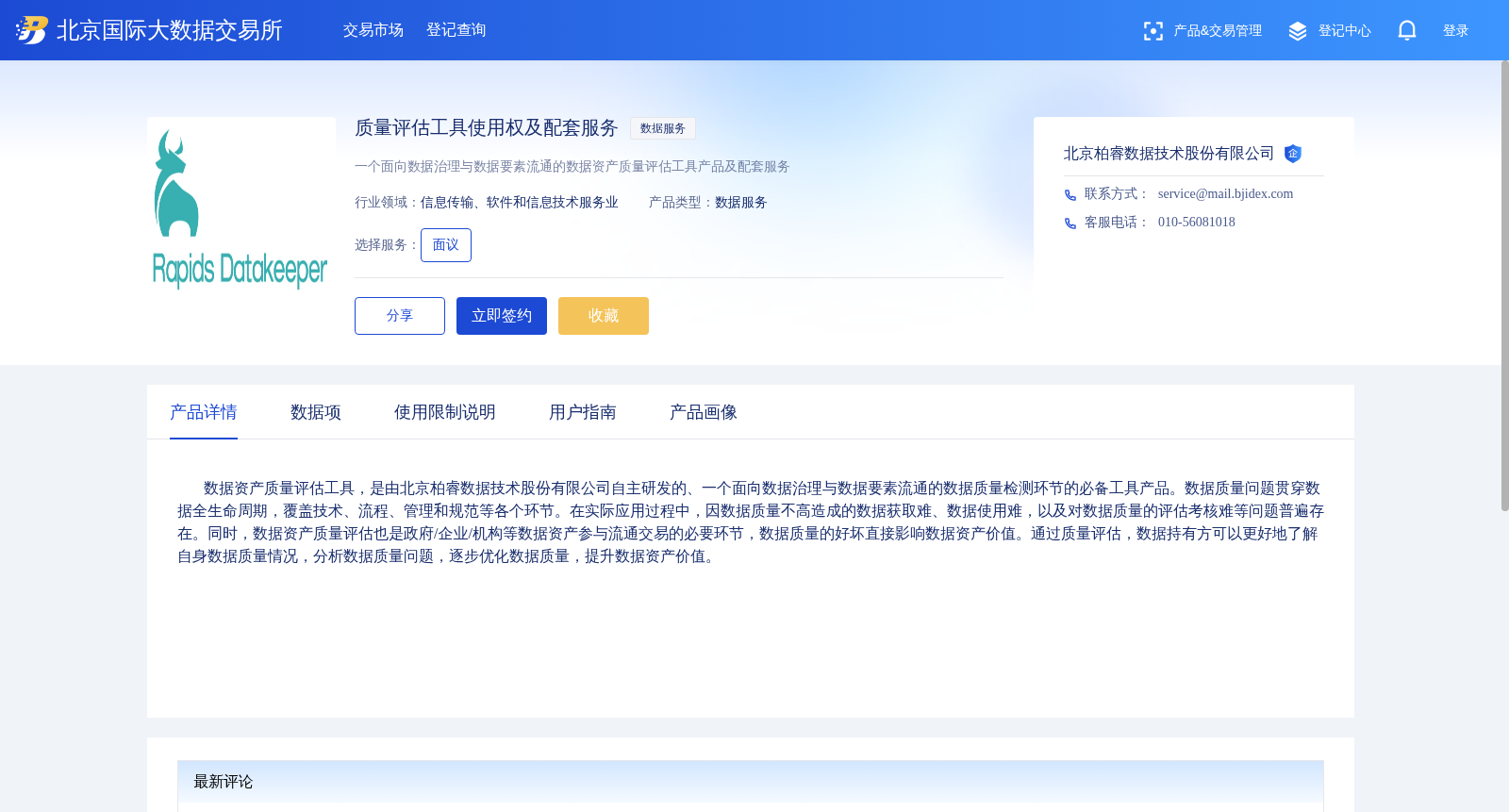The height and width of the screenshot is (812, 1509).
Task: Switch to the 使用限制说明 tab
Action: point(445,412)
